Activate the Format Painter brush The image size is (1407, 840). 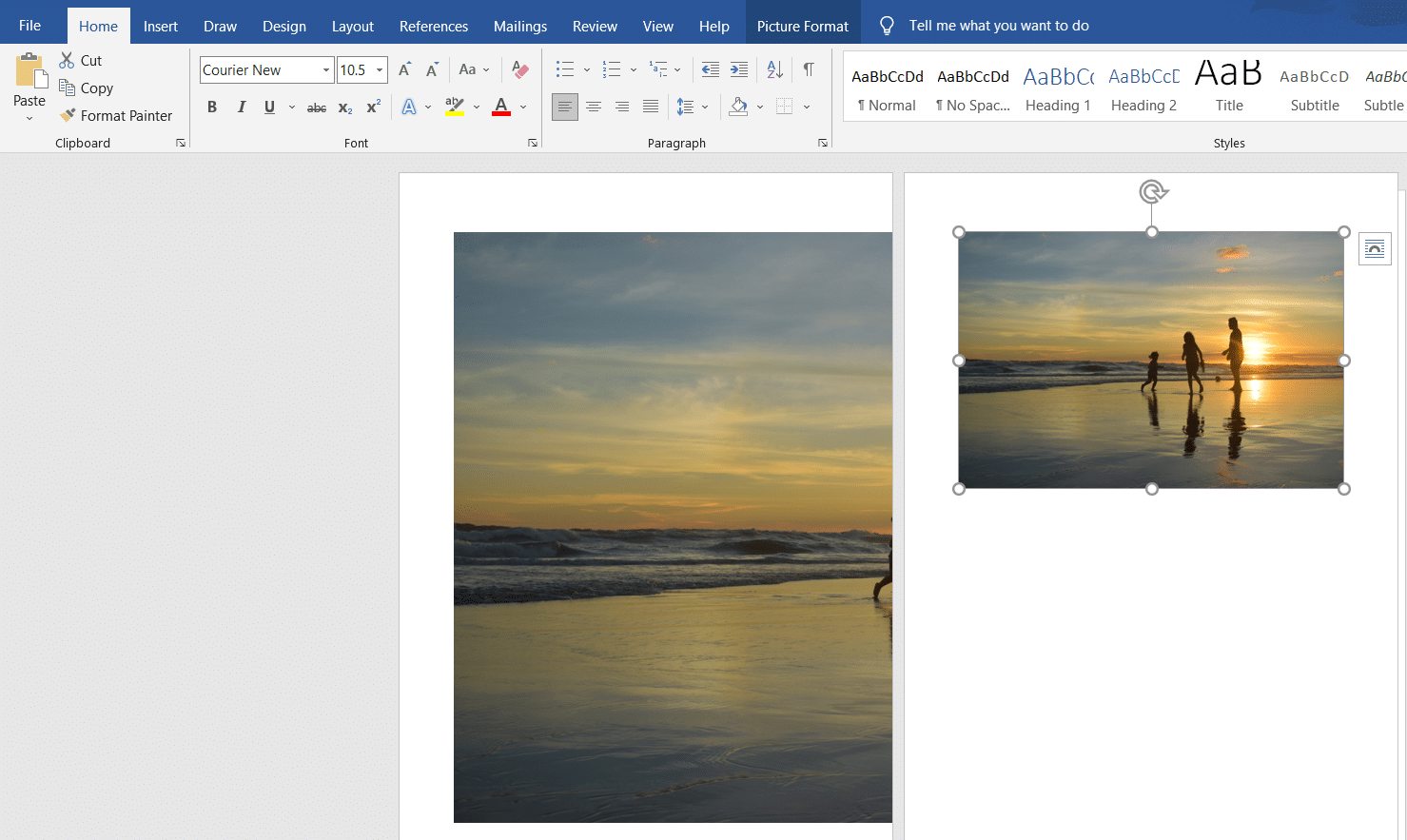pos(67,115)
